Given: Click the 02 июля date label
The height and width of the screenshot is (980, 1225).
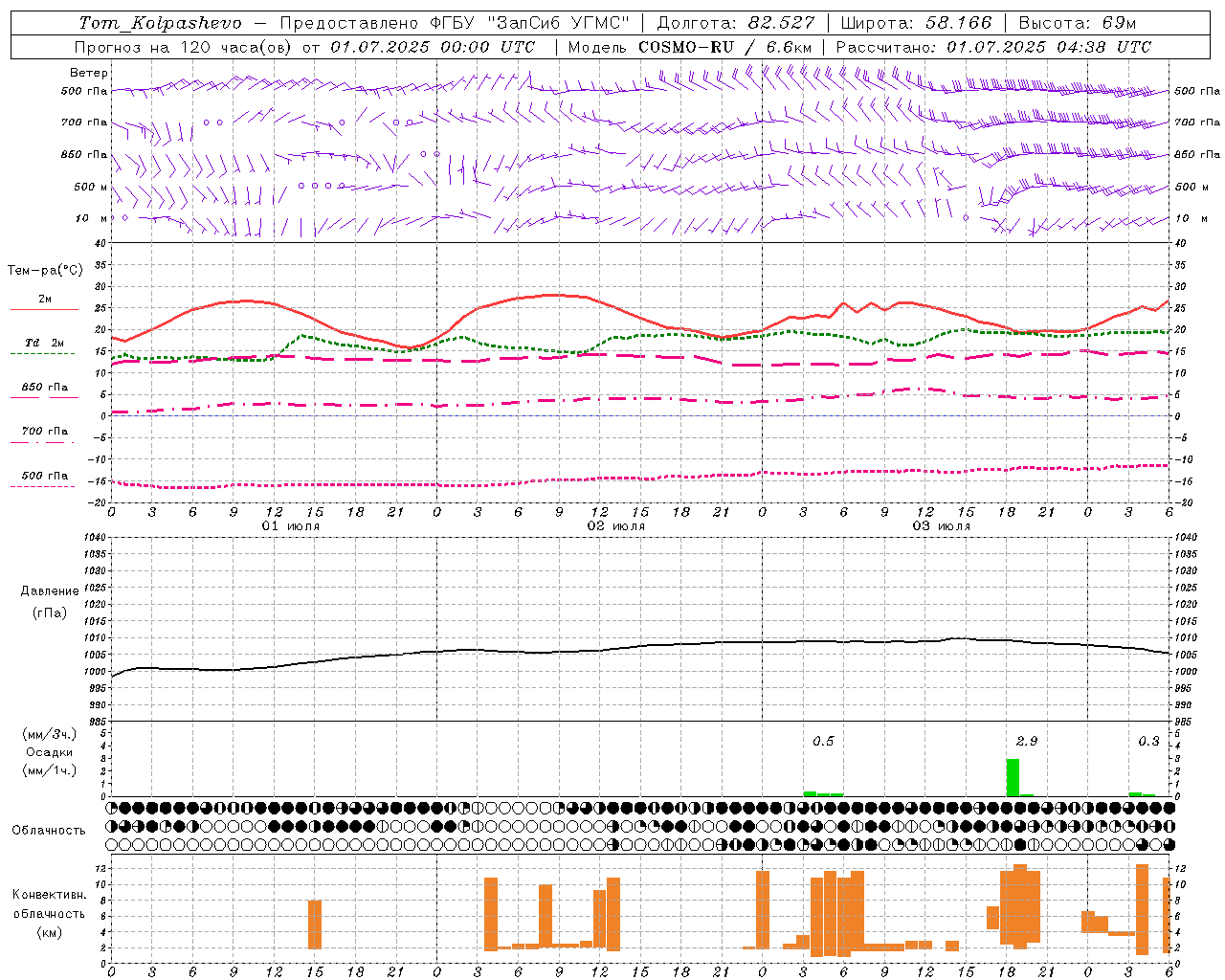Looking at the screenshot, I should click(x=616, y=526).
